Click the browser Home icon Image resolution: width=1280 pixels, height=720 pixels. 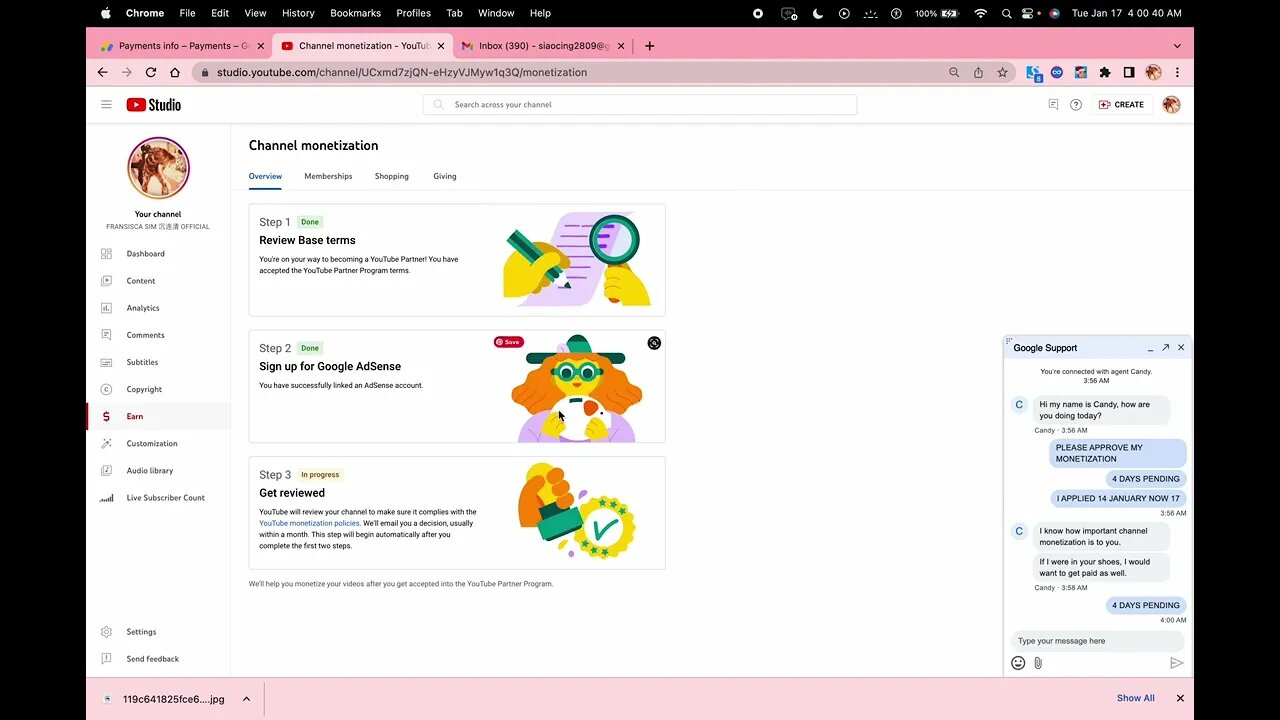[x=175, y=72]
